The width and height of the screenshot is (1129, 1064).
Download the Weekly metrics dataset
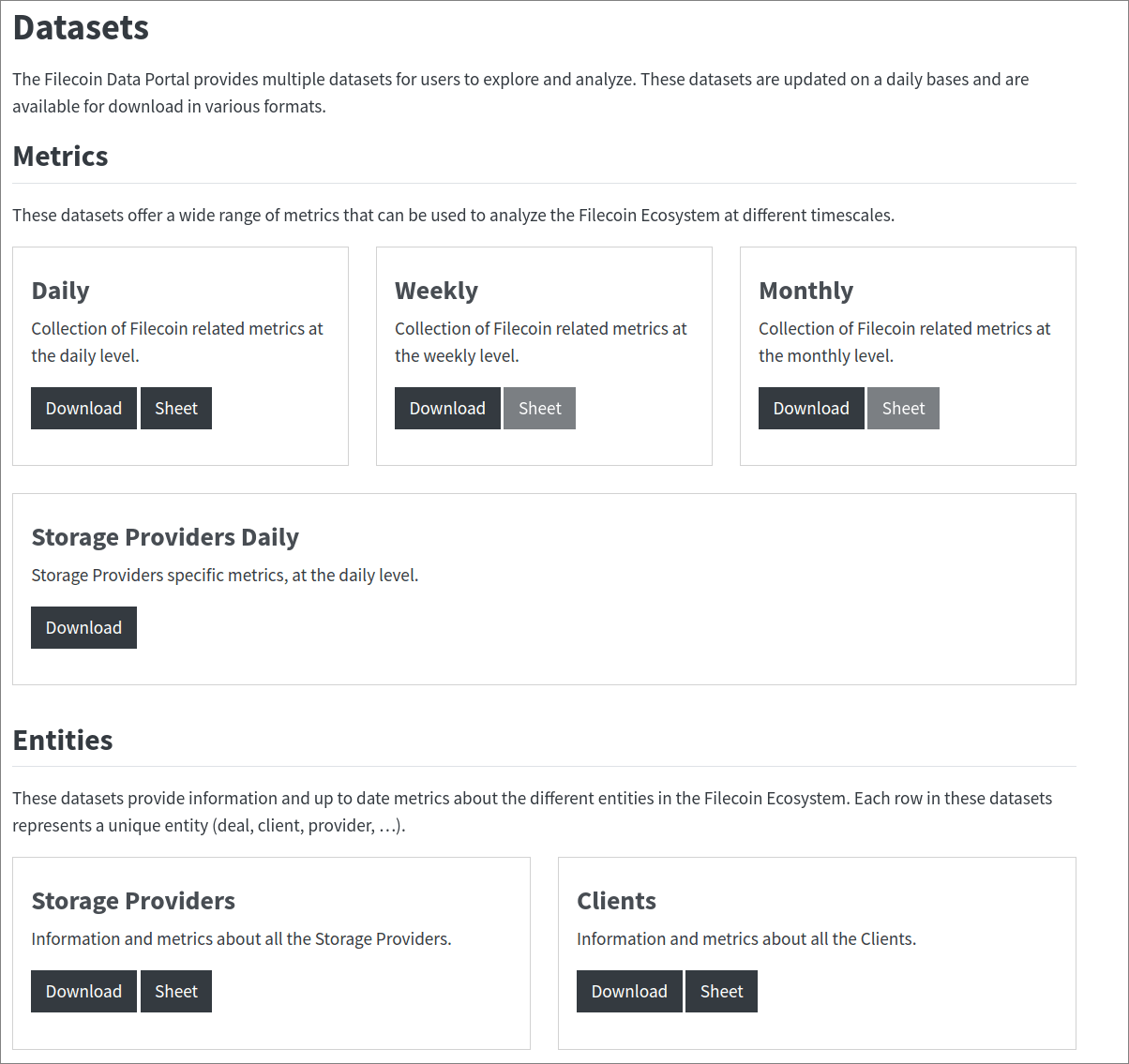pos(447,409)
